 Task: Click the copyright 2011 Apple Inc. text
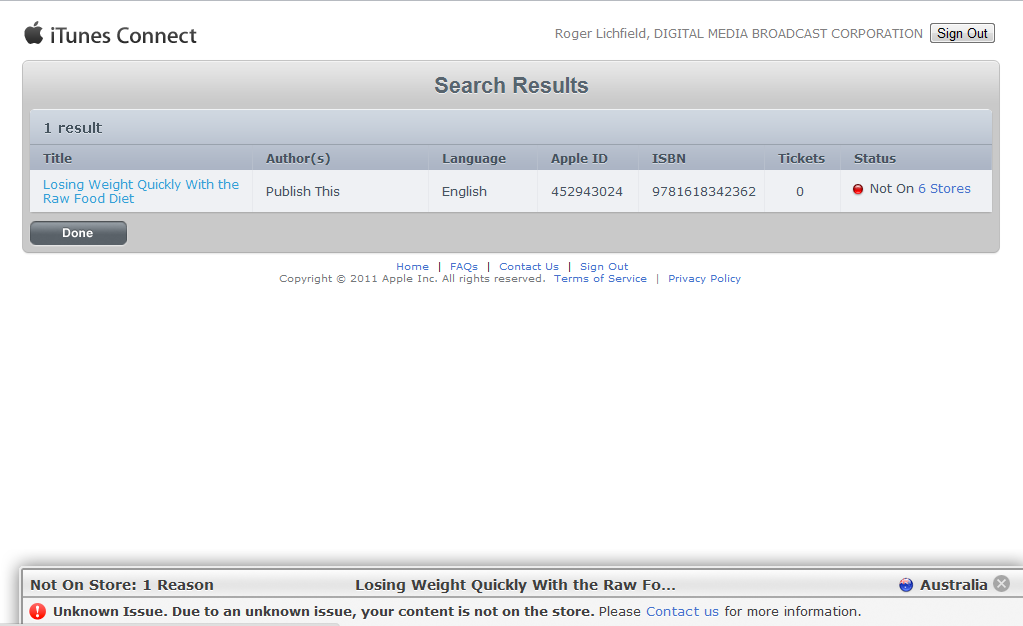412,279
